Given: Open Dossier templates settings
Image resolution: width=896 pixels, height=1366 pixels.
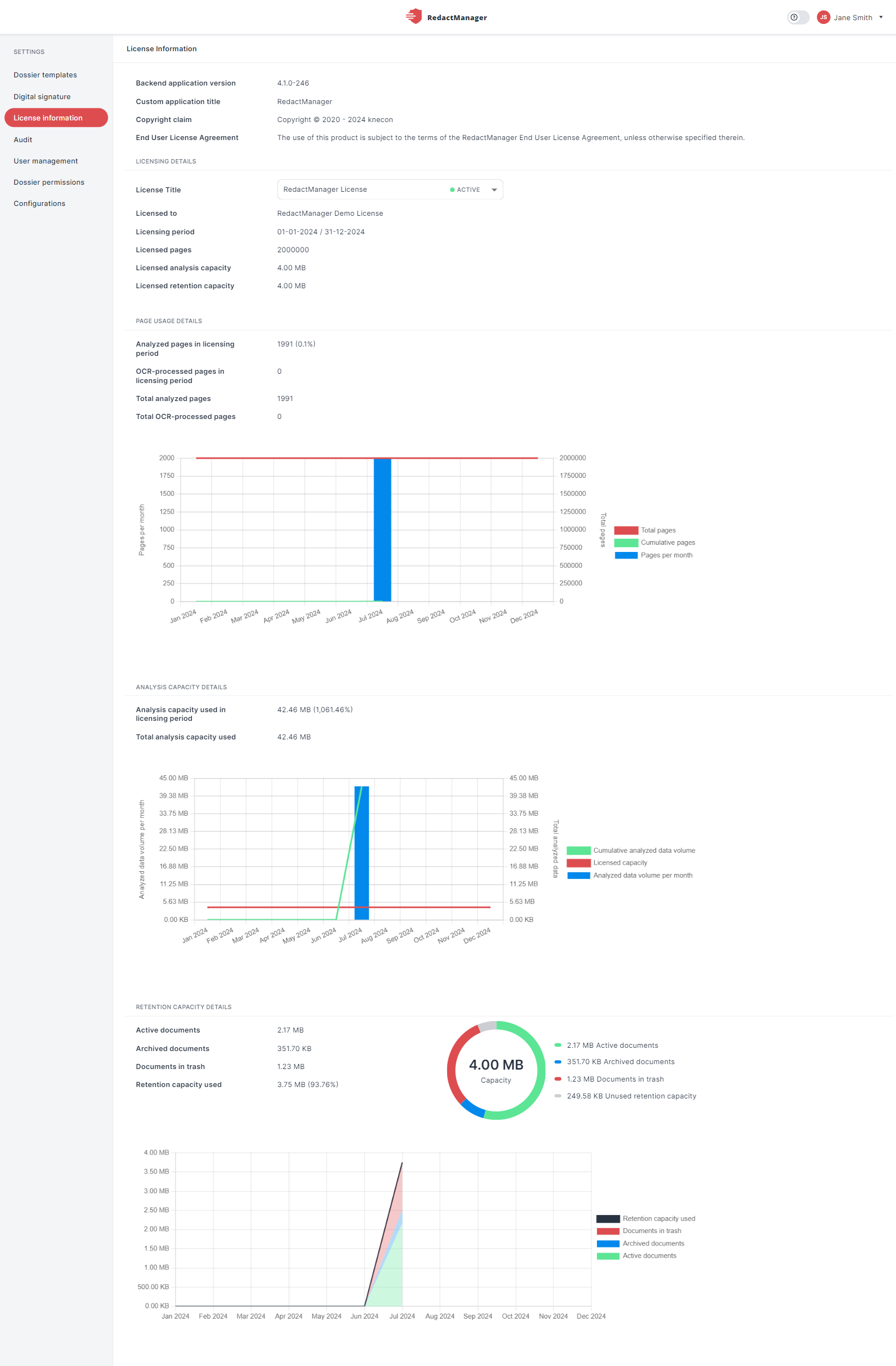Looking at the screenshot, I should coord(45,75).
